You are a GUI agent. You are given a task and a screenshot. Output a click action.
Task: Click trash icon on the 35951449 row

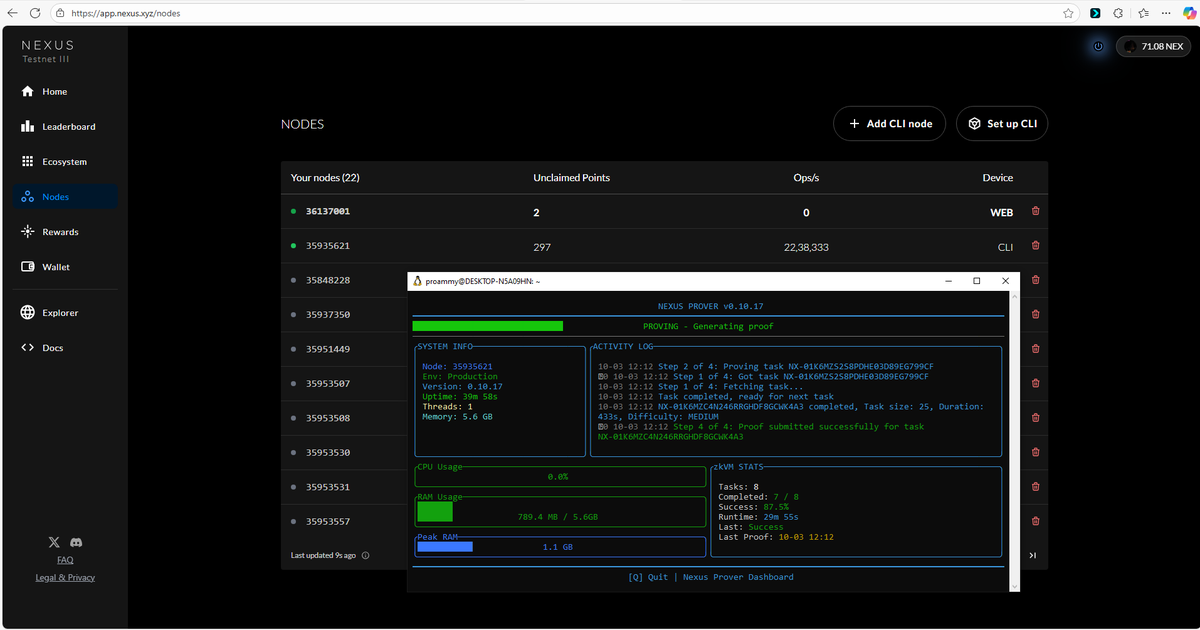1035,349
